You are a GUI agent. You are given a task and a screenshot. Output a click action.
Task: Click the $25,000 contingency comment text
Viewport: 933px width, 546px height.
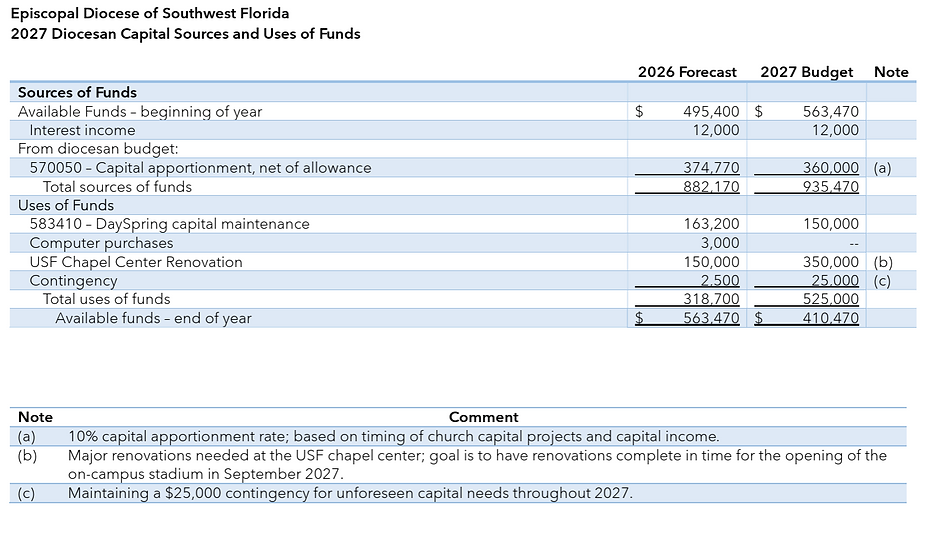350,493
